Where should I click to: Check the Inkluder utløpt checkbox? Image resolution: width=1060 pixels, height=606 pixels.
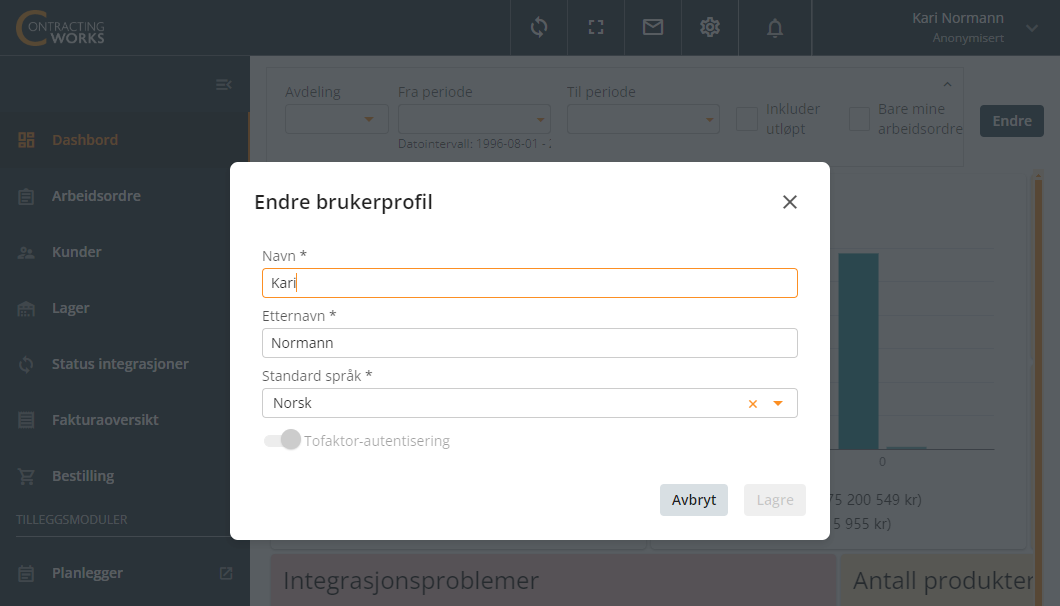click(x=746, y=119)
